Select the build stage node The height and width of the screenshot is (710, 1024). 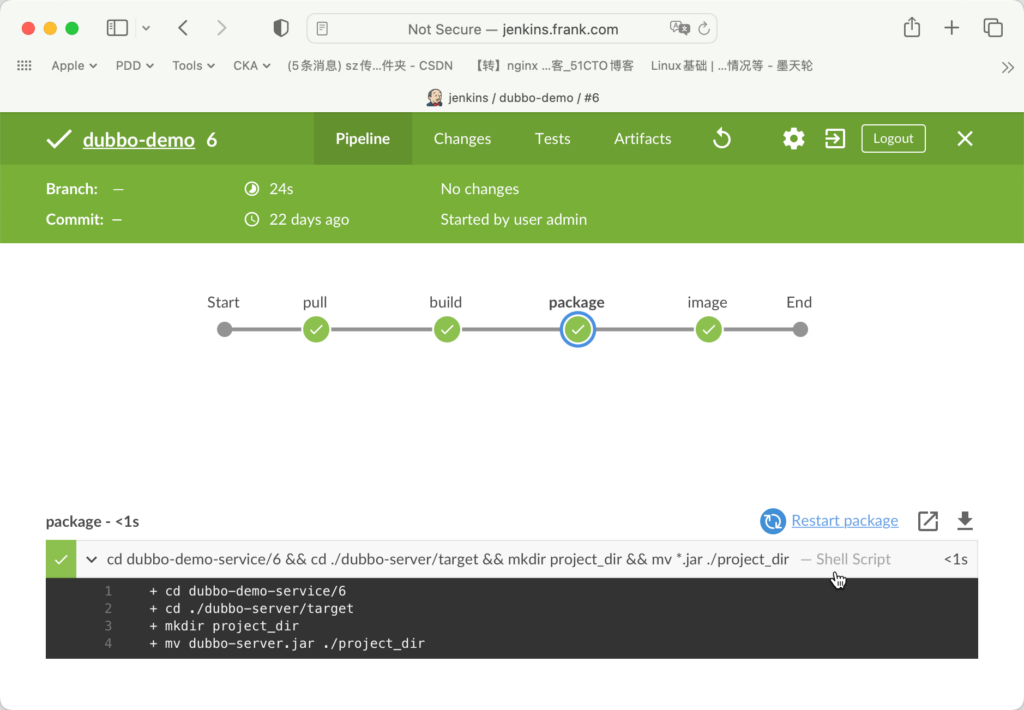pos(447,329)
